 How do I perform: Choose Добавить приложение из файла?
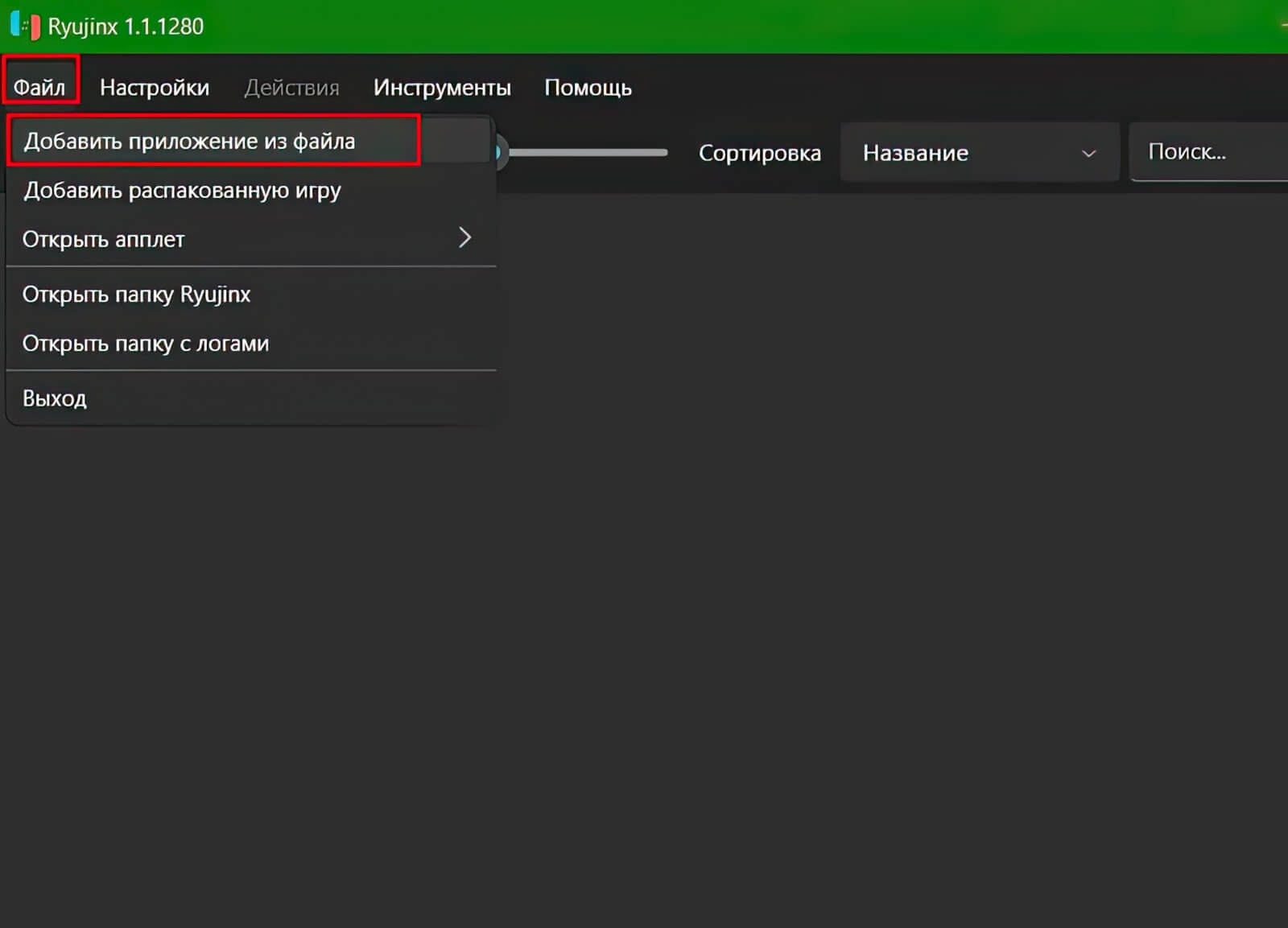tap(250, 141)
